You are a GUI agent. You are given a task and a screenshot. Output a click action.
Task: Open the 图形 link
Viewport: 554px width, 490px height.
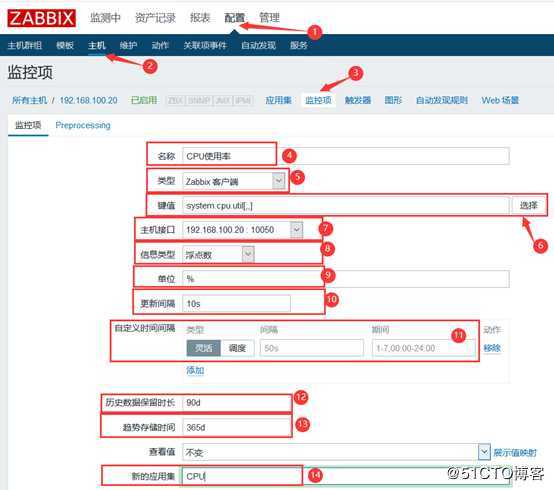tap(393, 100)
